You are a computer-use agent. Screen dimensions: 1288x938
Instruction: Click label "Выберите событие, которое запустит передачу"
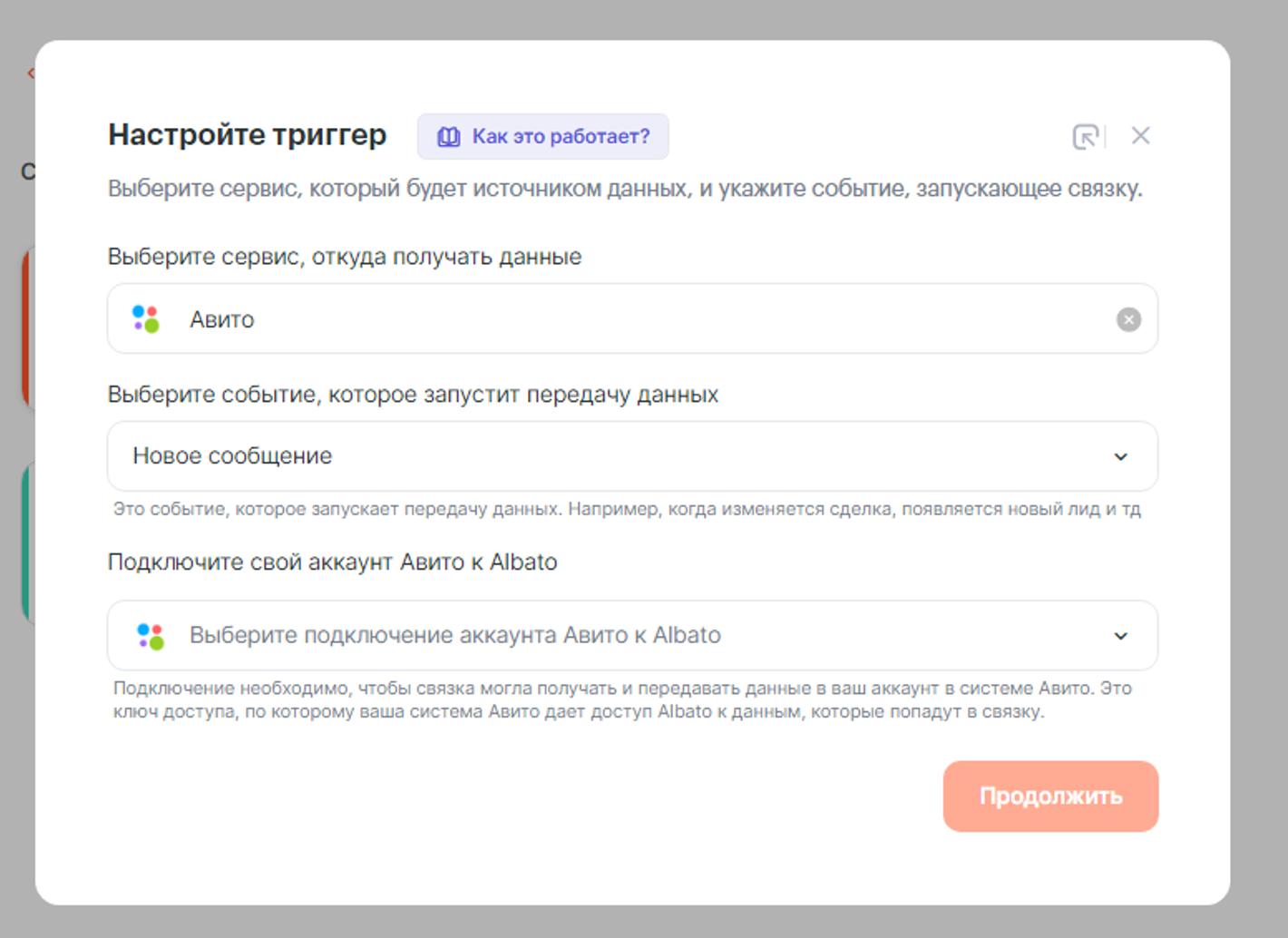click(x=413, y=395)
